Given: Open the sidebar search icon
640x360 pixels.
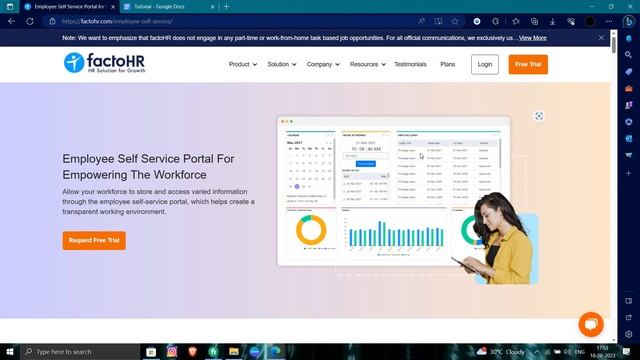Looking at the screenshot, I should coord(629,55).
